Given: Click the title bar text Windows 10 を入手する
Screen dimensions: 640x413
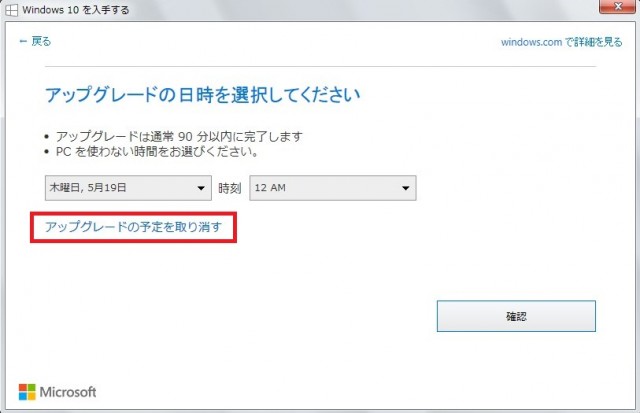Looking at the screenshot, I should pos(76,10).
